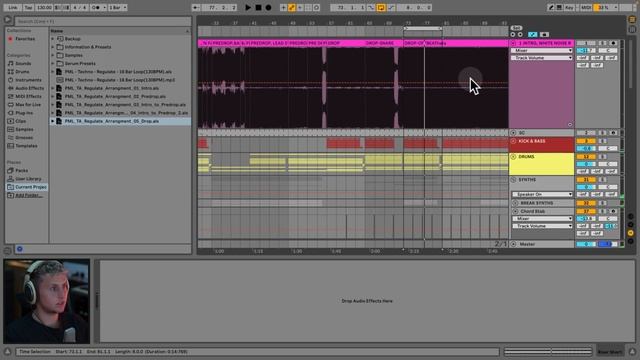Expand the Information & Presets folder

point(53,47)
